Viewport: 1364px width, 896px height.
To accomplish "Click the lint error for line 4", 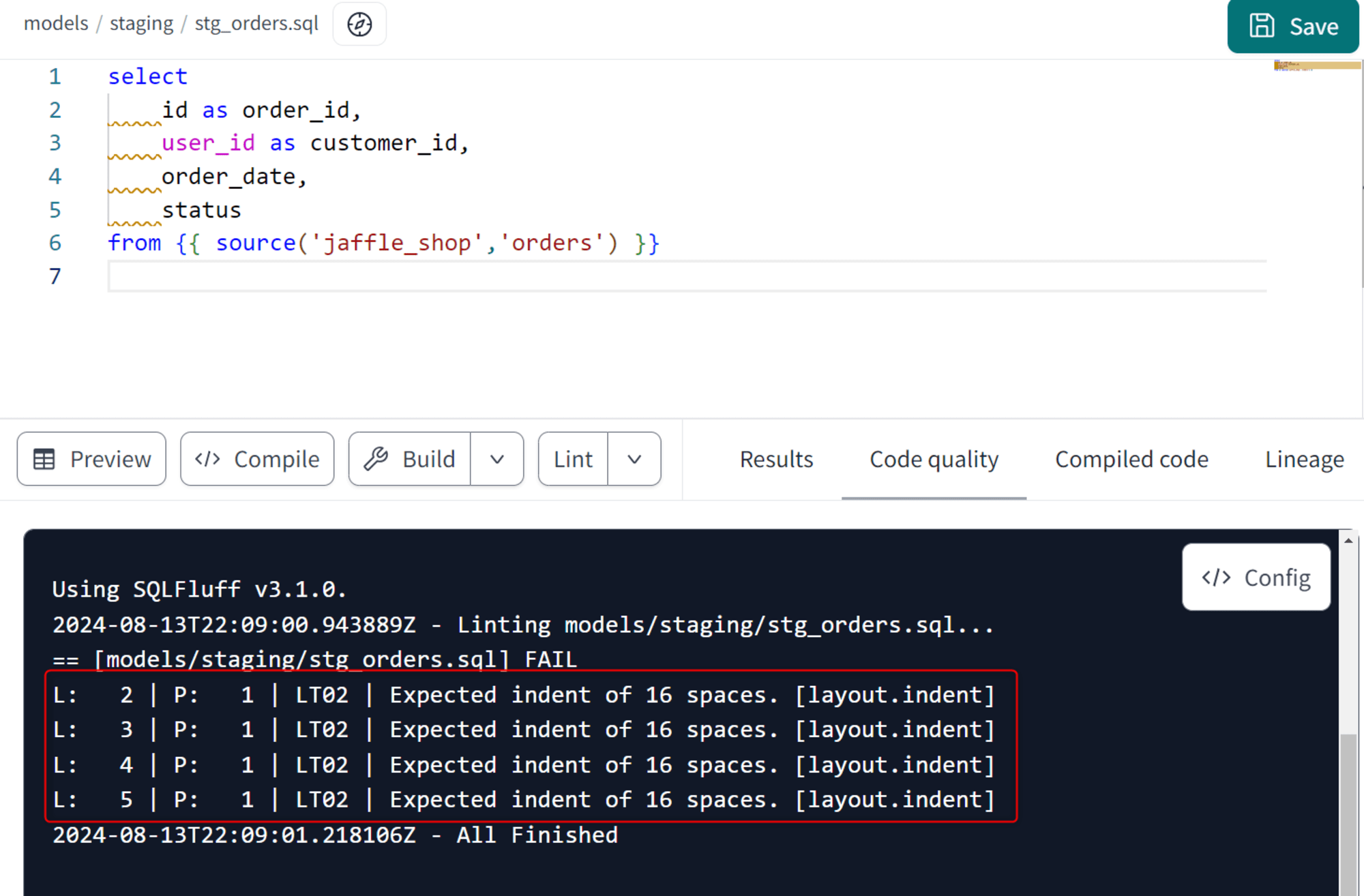I will [524, 765].
